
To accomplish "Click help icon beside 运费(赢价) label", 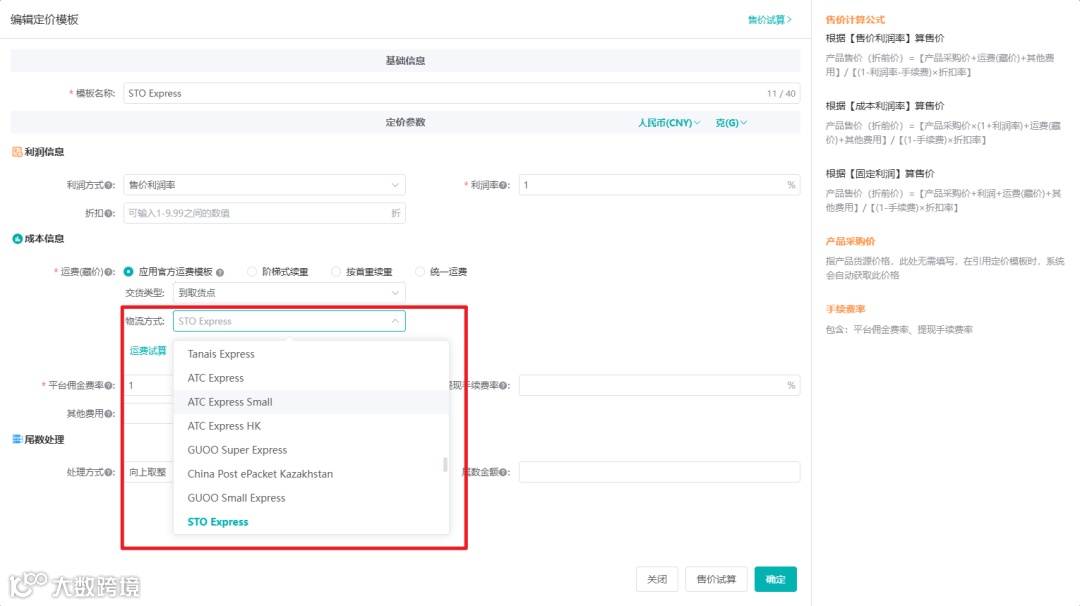I will point(109,272).
